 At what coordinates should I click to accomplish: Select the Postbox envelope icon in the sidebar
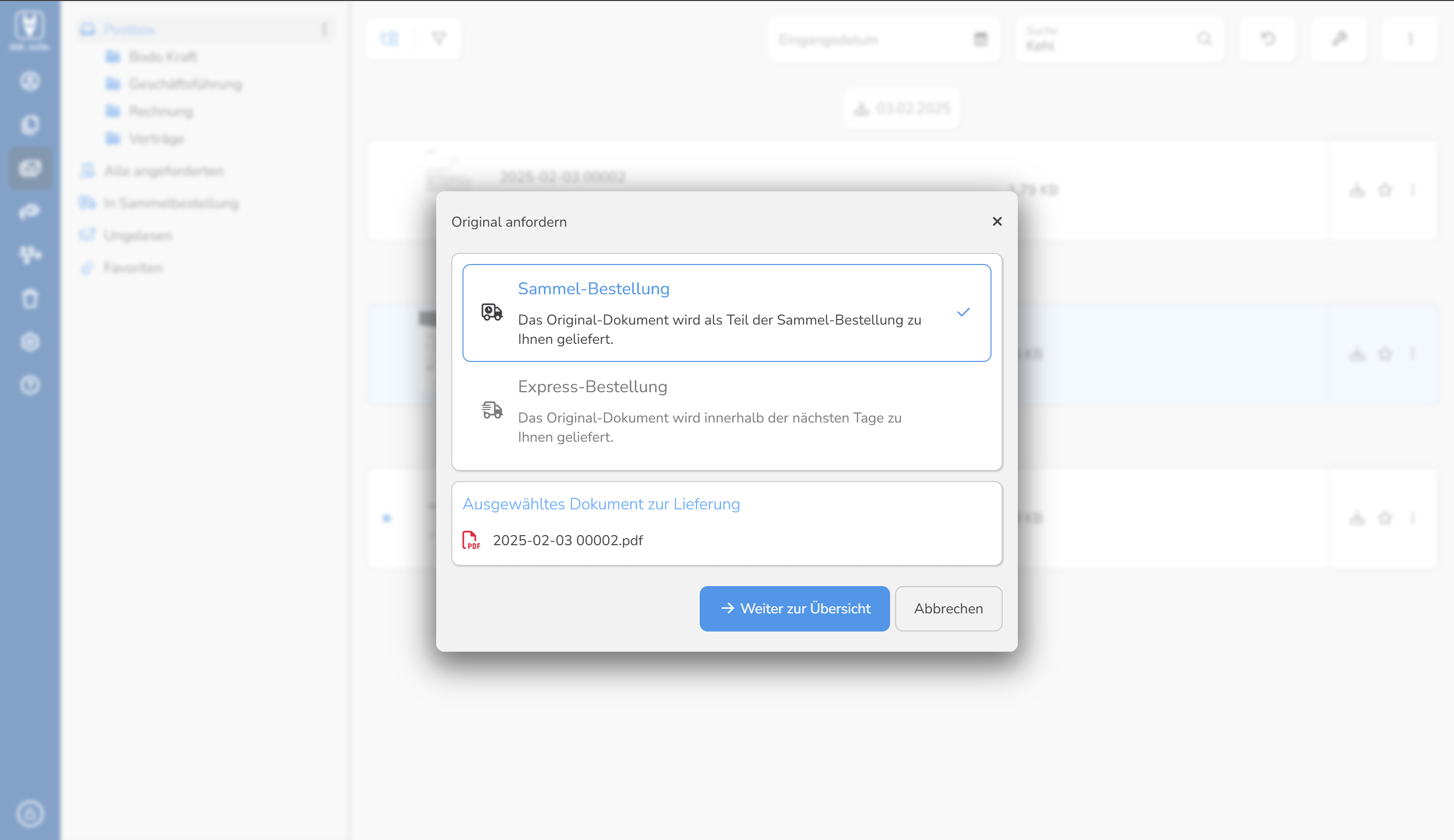[x=31, y=169]
